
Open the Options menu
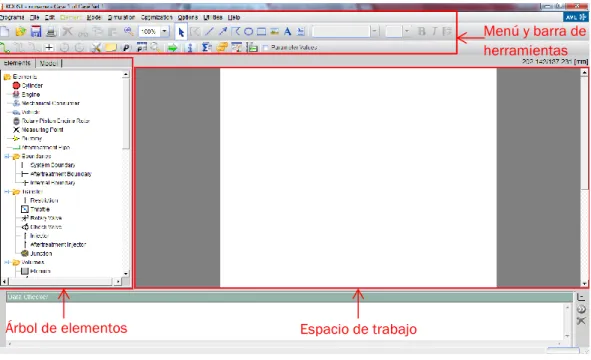(188, 17)
